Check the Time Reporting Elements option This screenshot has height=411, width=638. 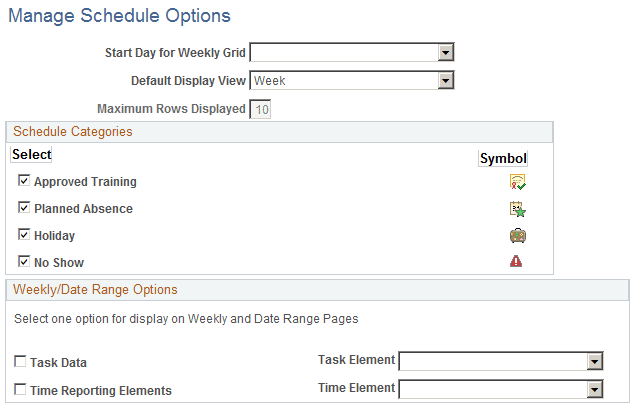click(21, 391)
